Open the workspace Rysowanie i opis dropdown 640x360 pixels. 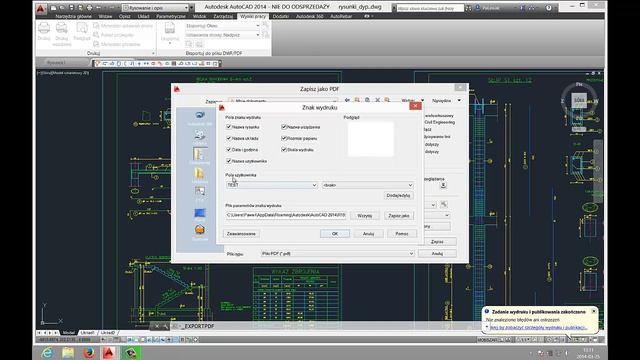(156, 8)
